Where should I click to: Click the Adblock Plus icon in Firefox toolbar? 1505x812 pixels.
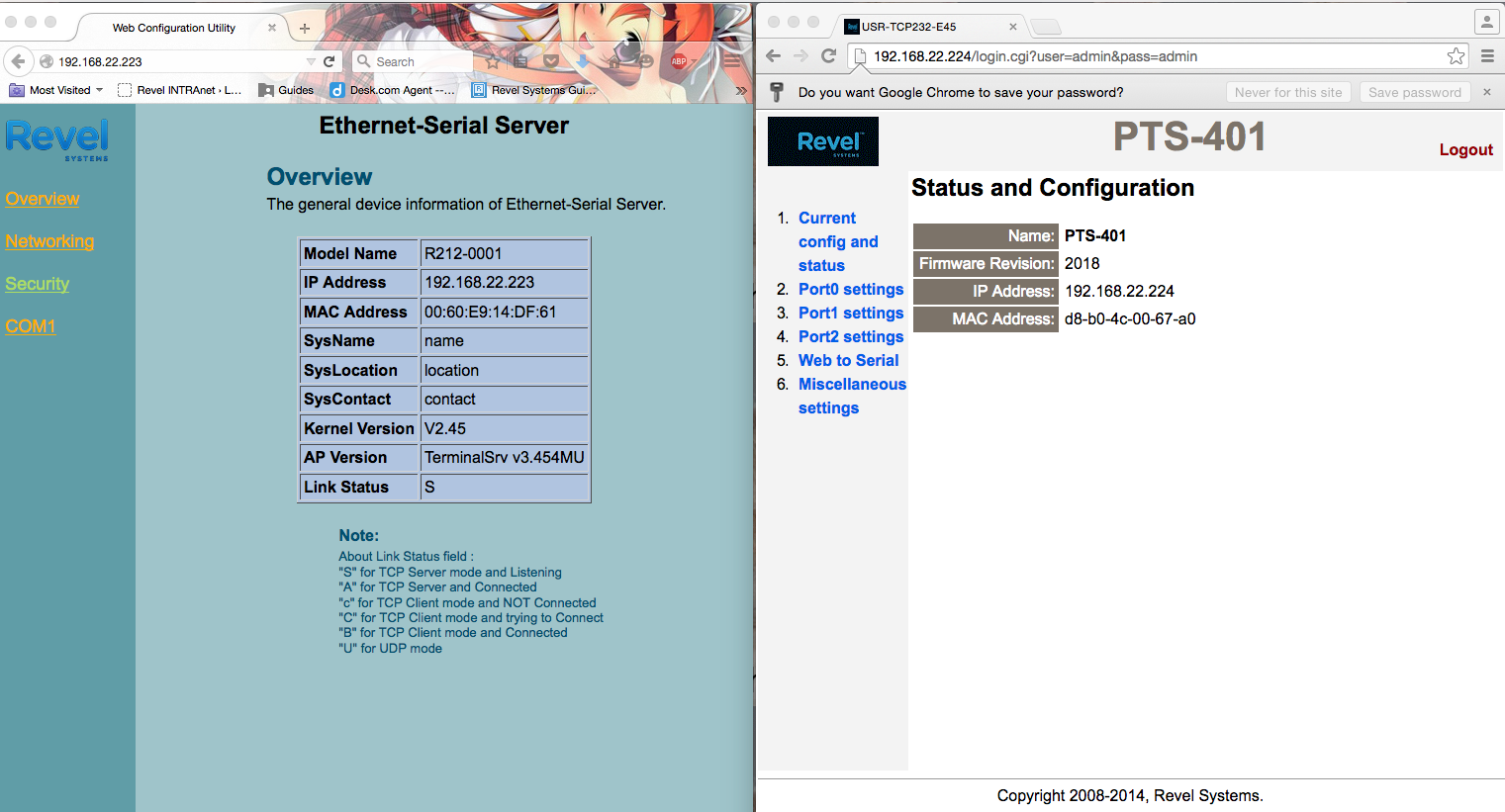click(678, 61)
